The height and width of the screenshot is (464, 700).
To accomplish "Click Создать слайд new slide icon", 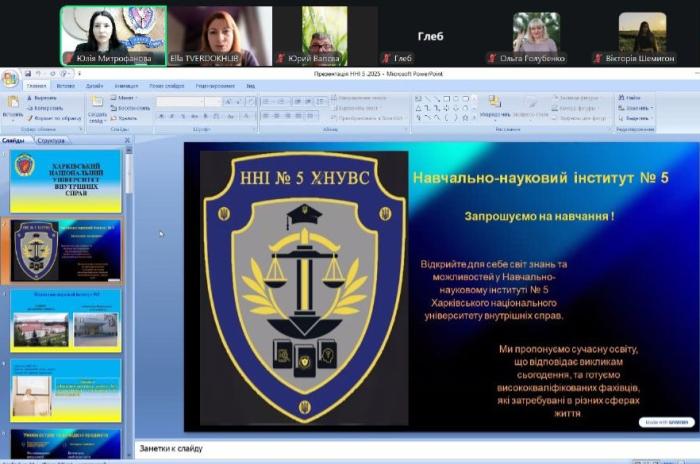I will pos(97,102).
